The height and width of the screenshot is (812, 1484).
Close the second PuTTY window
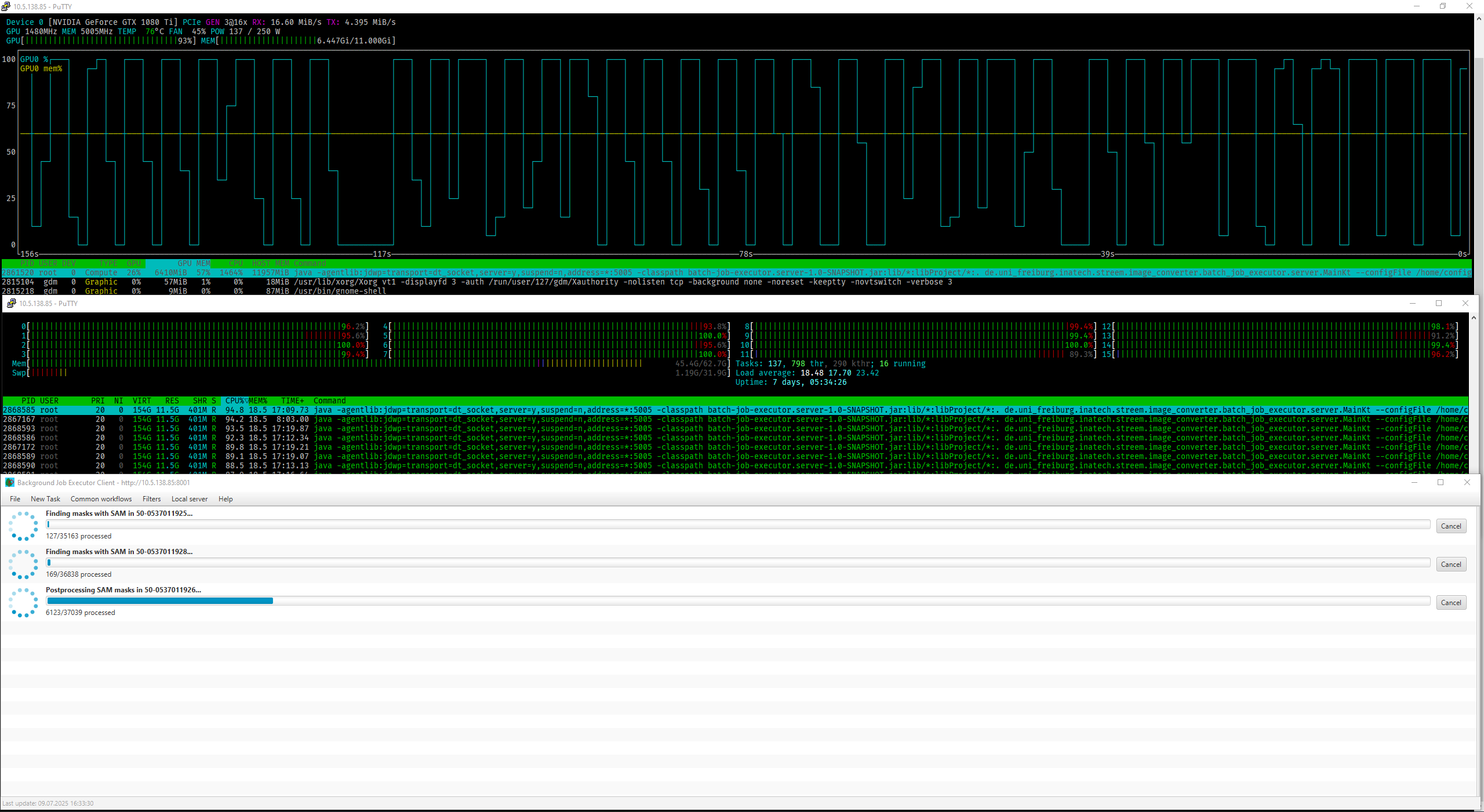click(1465, 303)
